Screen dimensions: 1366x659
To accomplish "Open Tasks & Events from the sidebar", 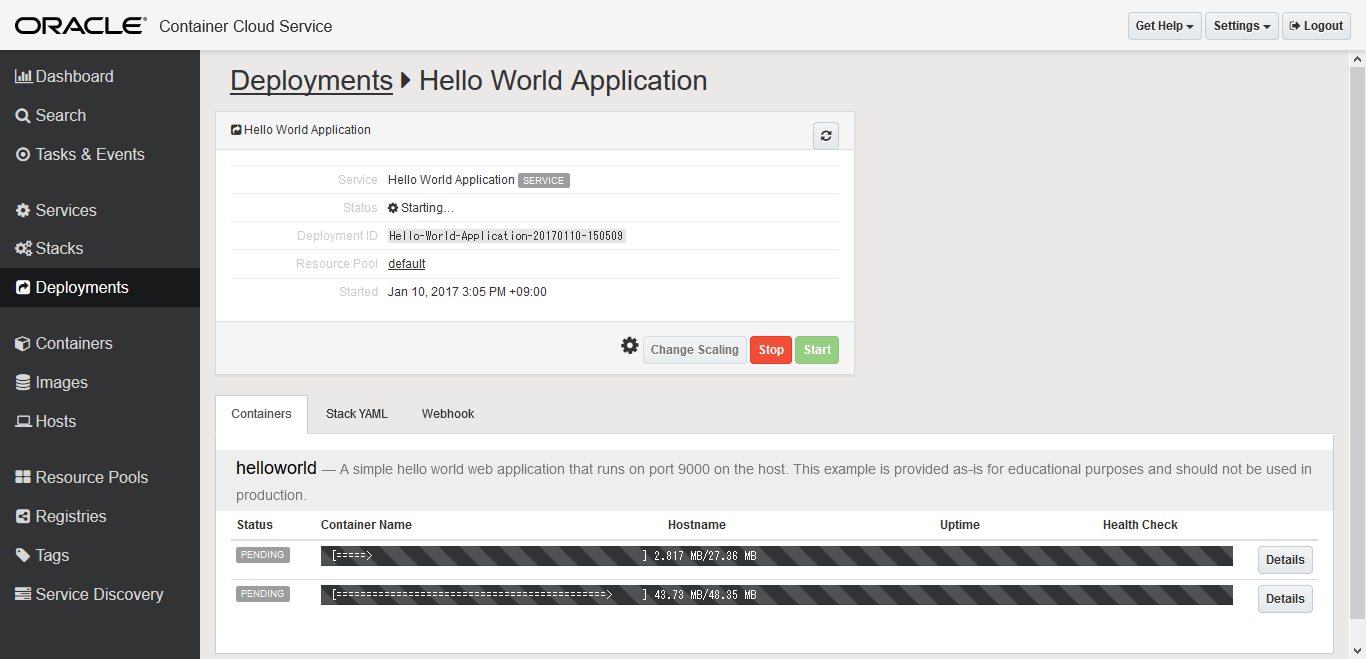I will click(x=100, y=154).
